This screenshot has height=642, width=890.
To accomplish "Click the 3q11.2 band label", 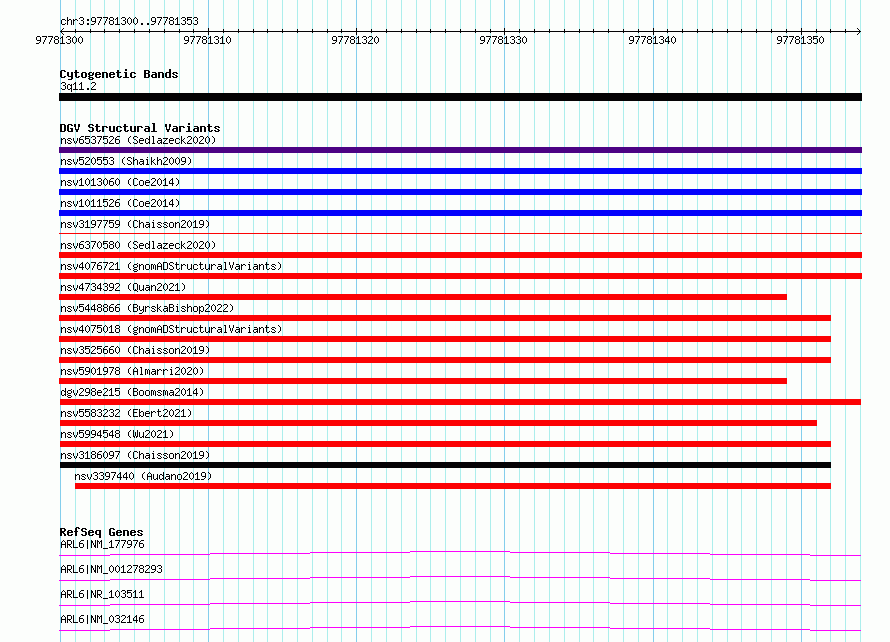I will coord(78,86).
